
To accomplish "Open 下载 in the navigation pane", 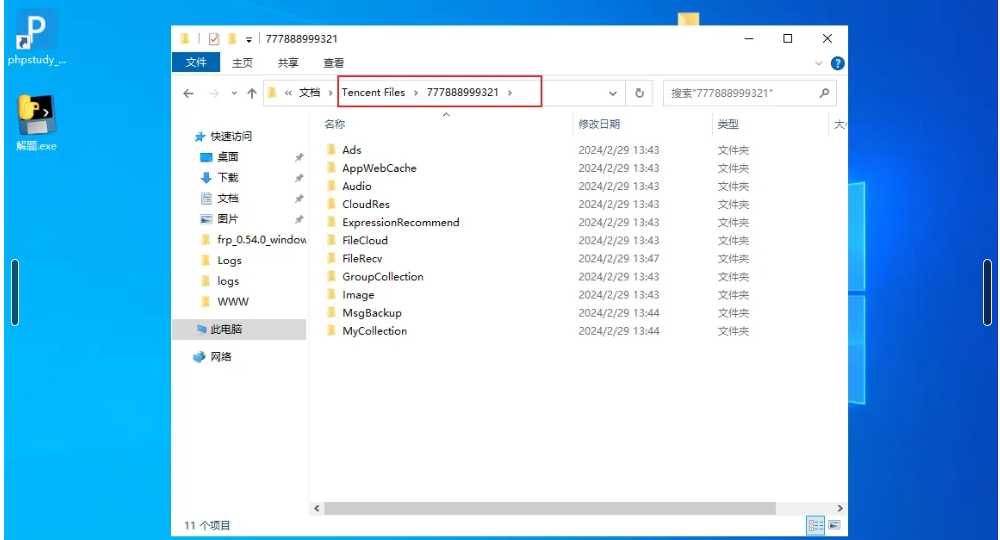I will click(x=228, y=178).
